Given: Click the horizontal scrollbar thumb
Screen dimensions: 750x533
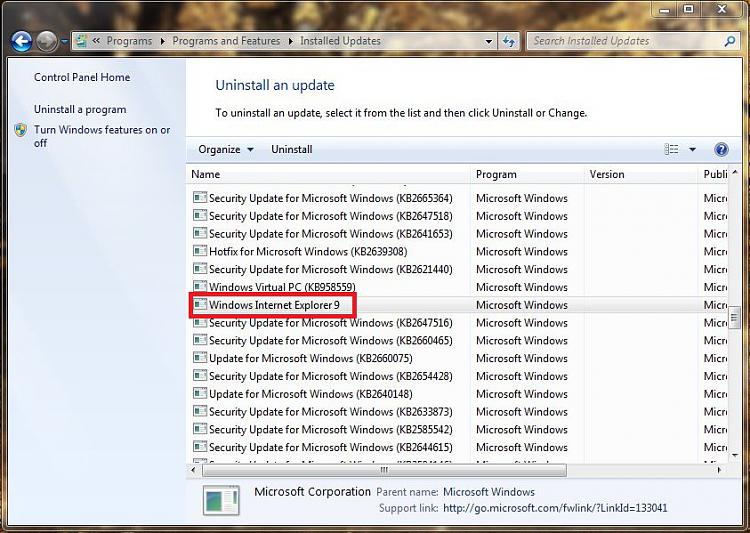Looking at the screenshot, I should point(384,470).
